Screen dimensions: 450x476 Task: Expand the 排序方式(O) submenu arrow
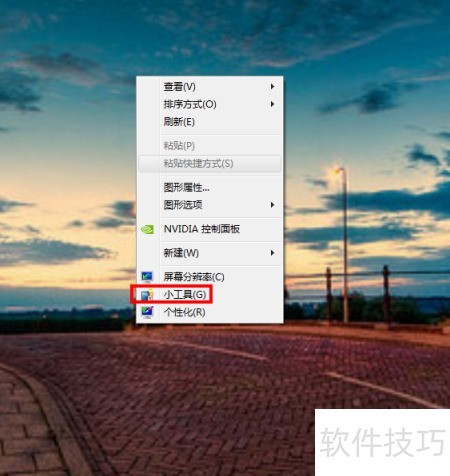tap(272, 104)
